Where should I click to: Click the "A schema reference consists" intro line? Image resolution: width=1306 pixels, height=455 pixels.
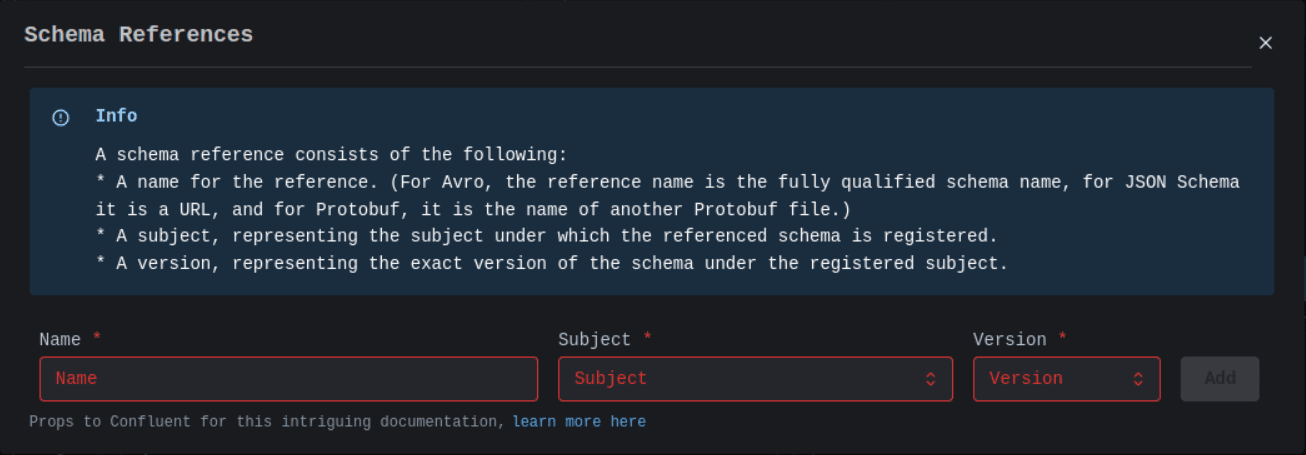point(331,156)
